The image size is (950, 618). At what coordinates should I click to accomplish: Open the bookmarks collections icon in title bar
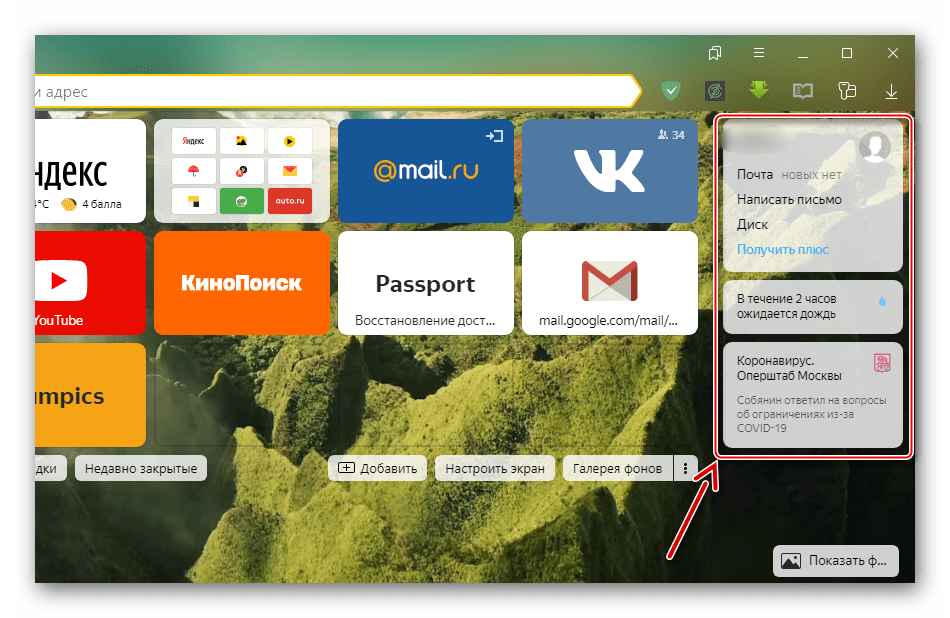[715, 52]
